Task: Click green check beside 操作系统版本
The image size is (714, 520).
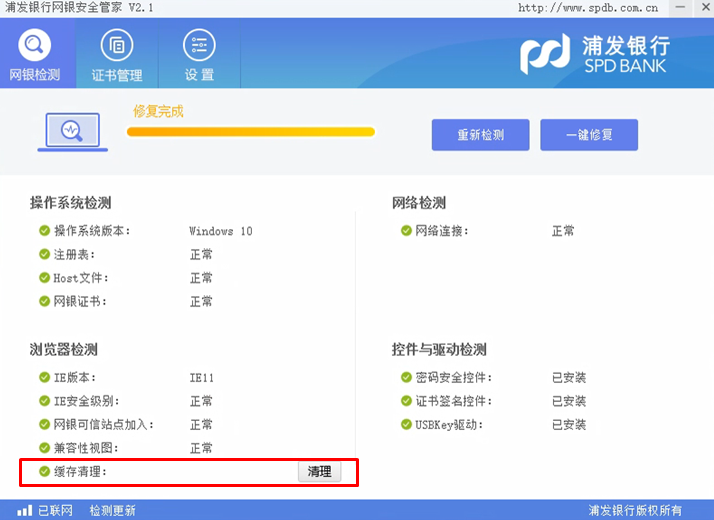Action: click(x=44, y=231)
